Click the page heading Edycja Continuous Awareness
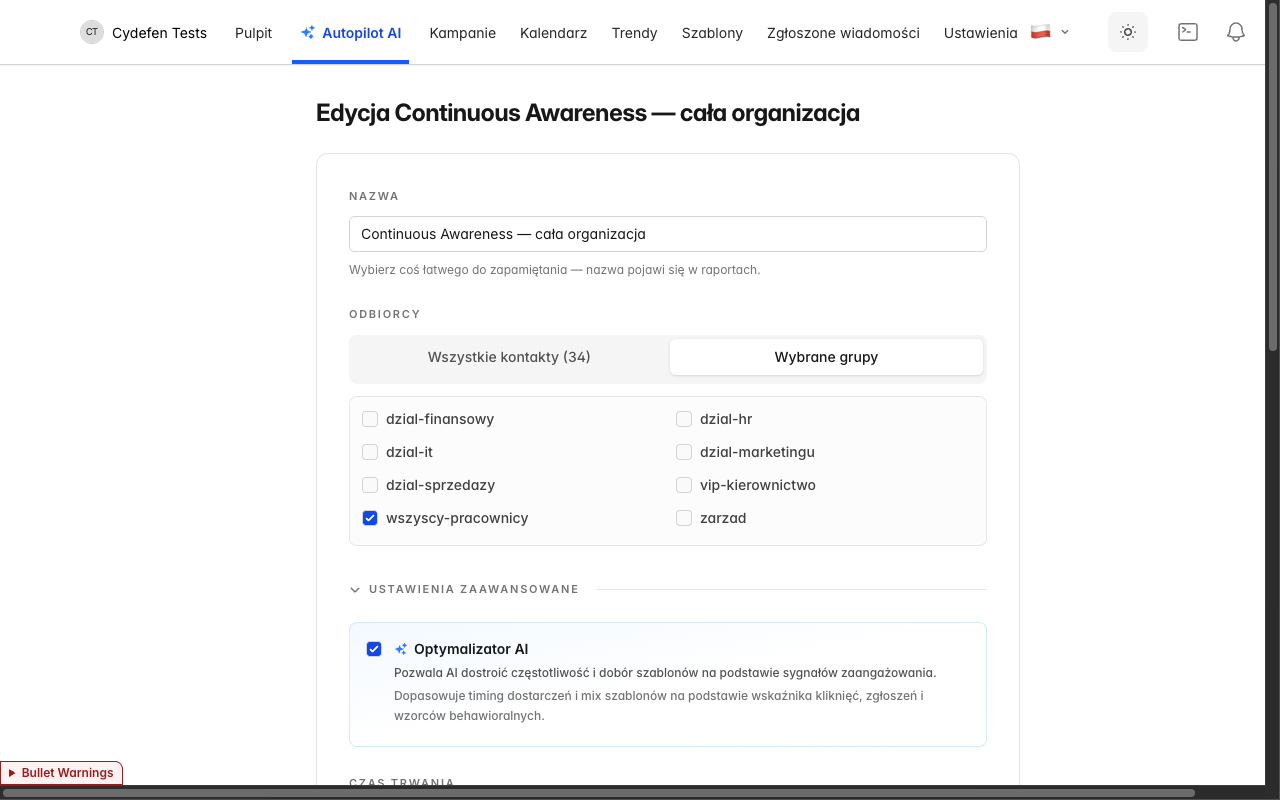This screenshot has height=800, width=1280. click(588, 113)
